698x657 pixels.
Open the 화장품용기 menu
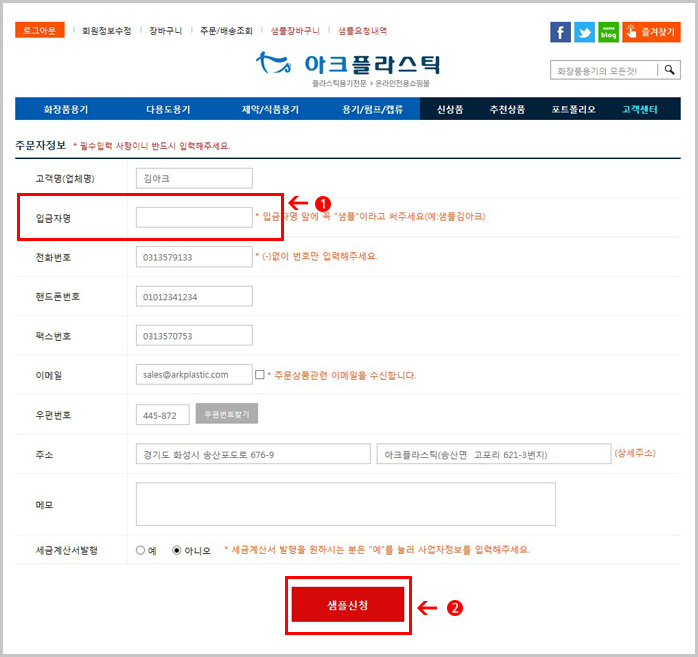tap(66, 109)
